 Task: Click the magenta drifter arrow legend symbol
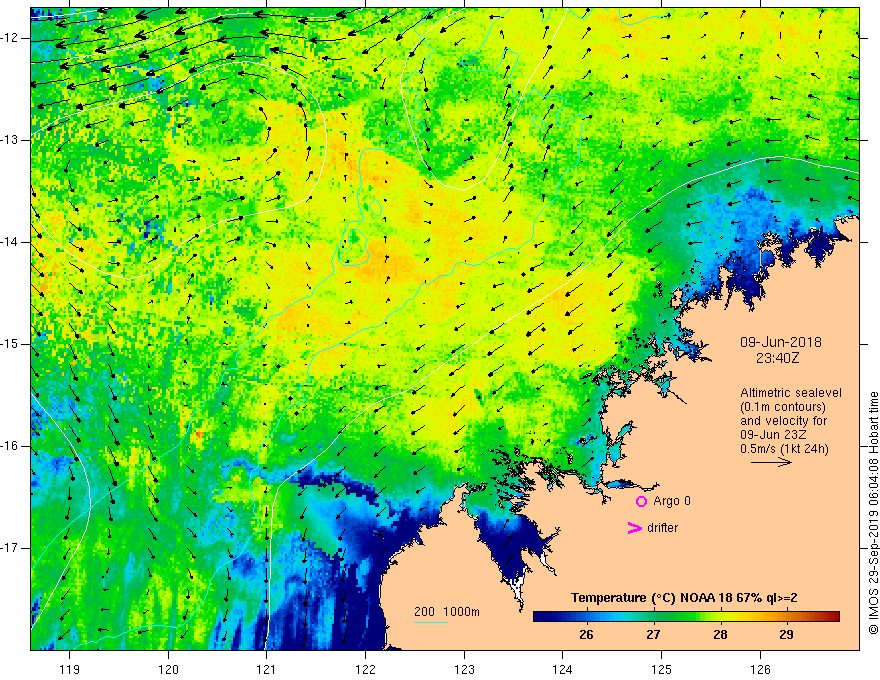tap(634, 528)
